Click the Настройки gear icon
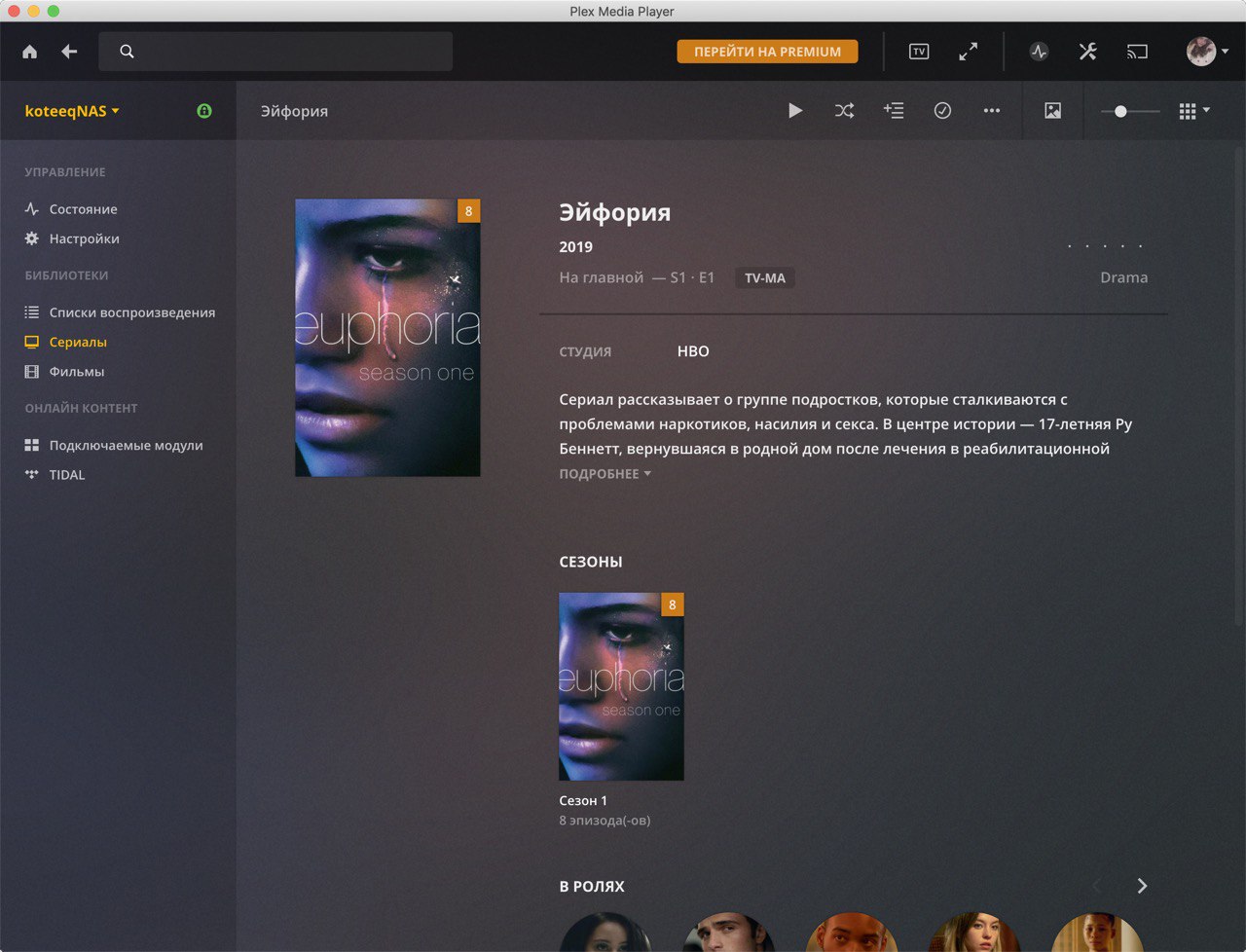 [32, 238]
